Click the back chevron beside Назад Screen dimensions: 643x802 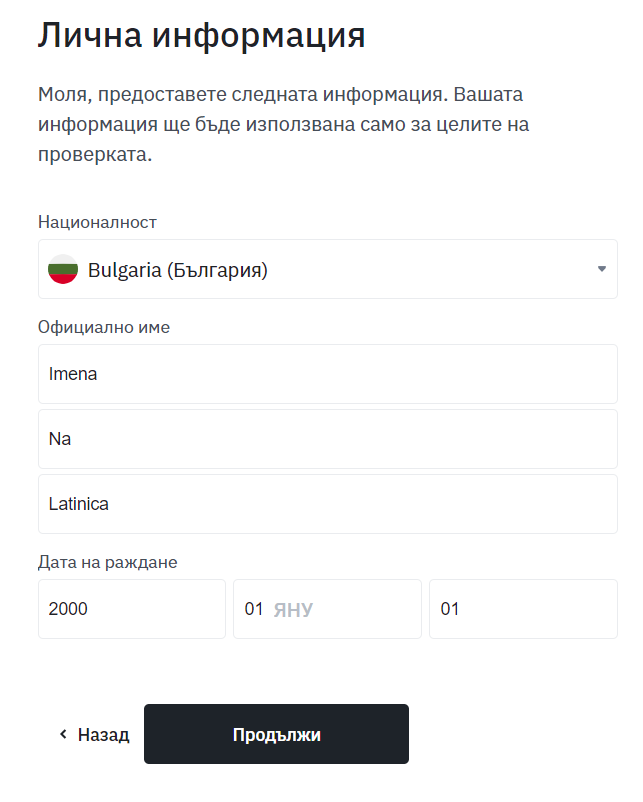coord(63,734)
